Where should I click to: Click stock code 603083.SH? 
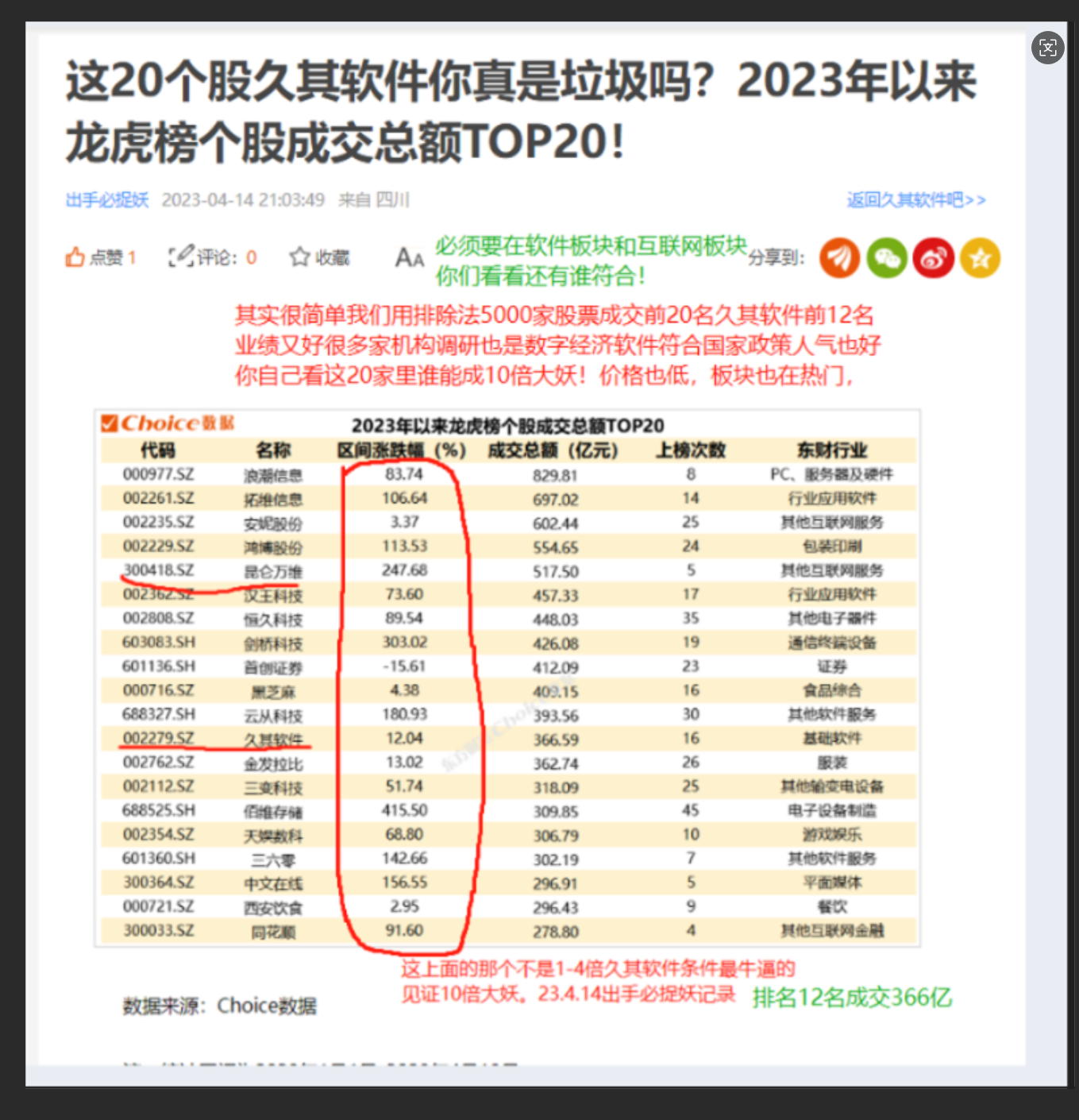coord(158,642)
